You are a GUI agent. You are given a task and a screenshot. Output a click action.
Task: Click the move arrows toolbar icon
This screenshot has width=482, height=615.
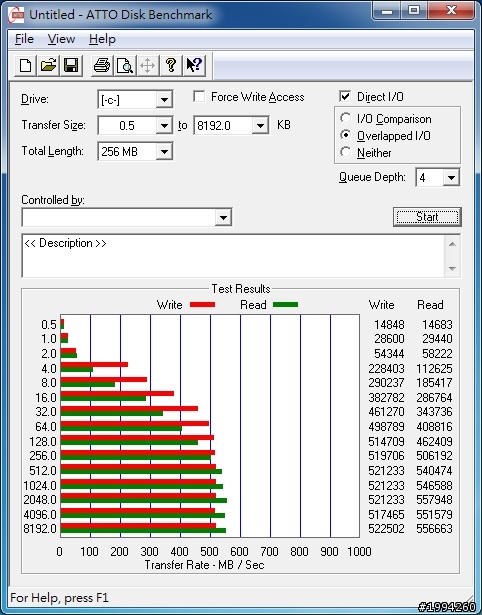pyautogui.click(x=147, y=65)
